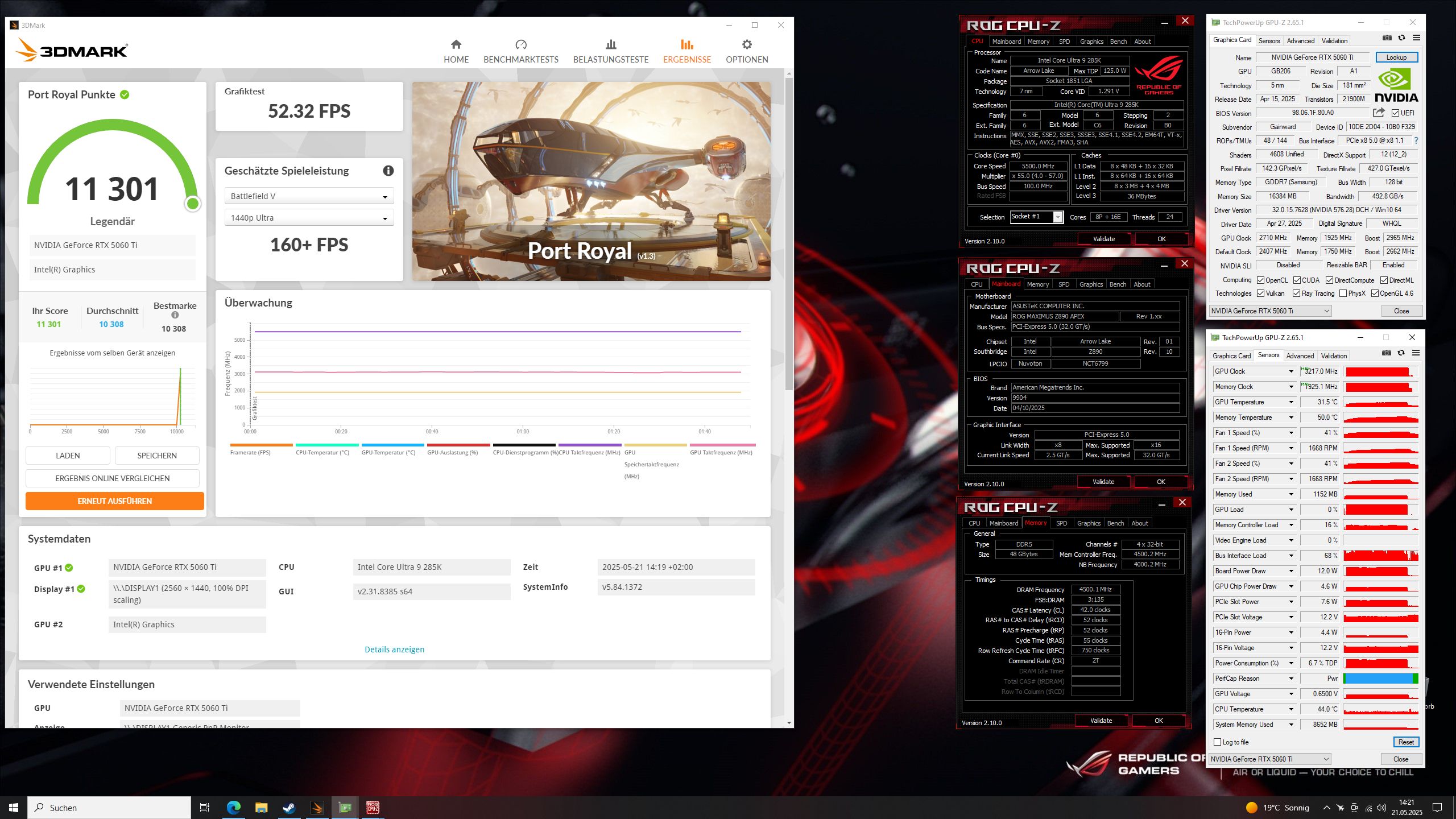Click info icon under Bestmarke
This screenshot has width=1456, height=819.
point(175,315)
